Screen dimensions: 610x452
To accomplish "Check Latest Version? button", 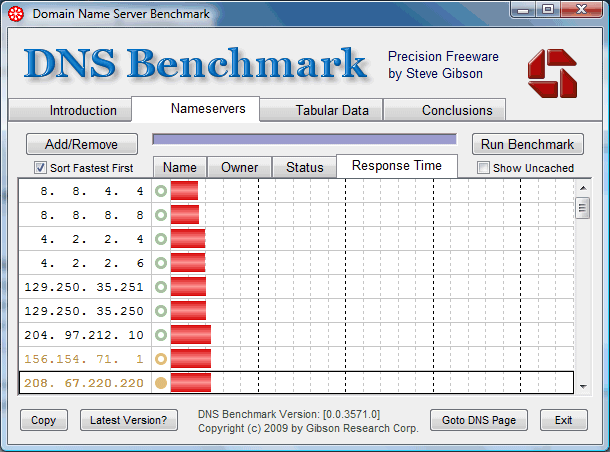I will 129,420.
